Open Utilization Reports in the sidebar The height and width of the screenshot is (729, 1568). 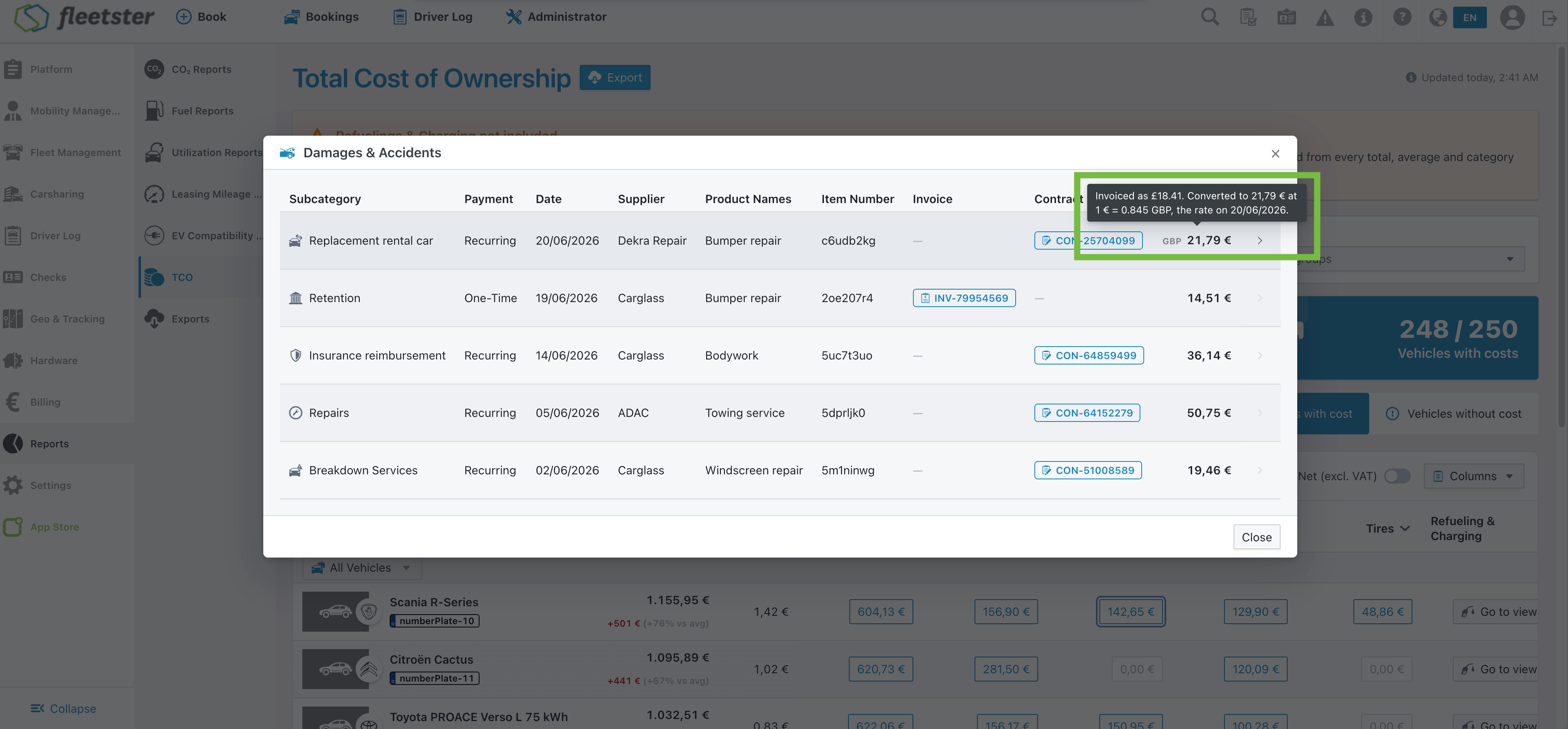(204, 152)
